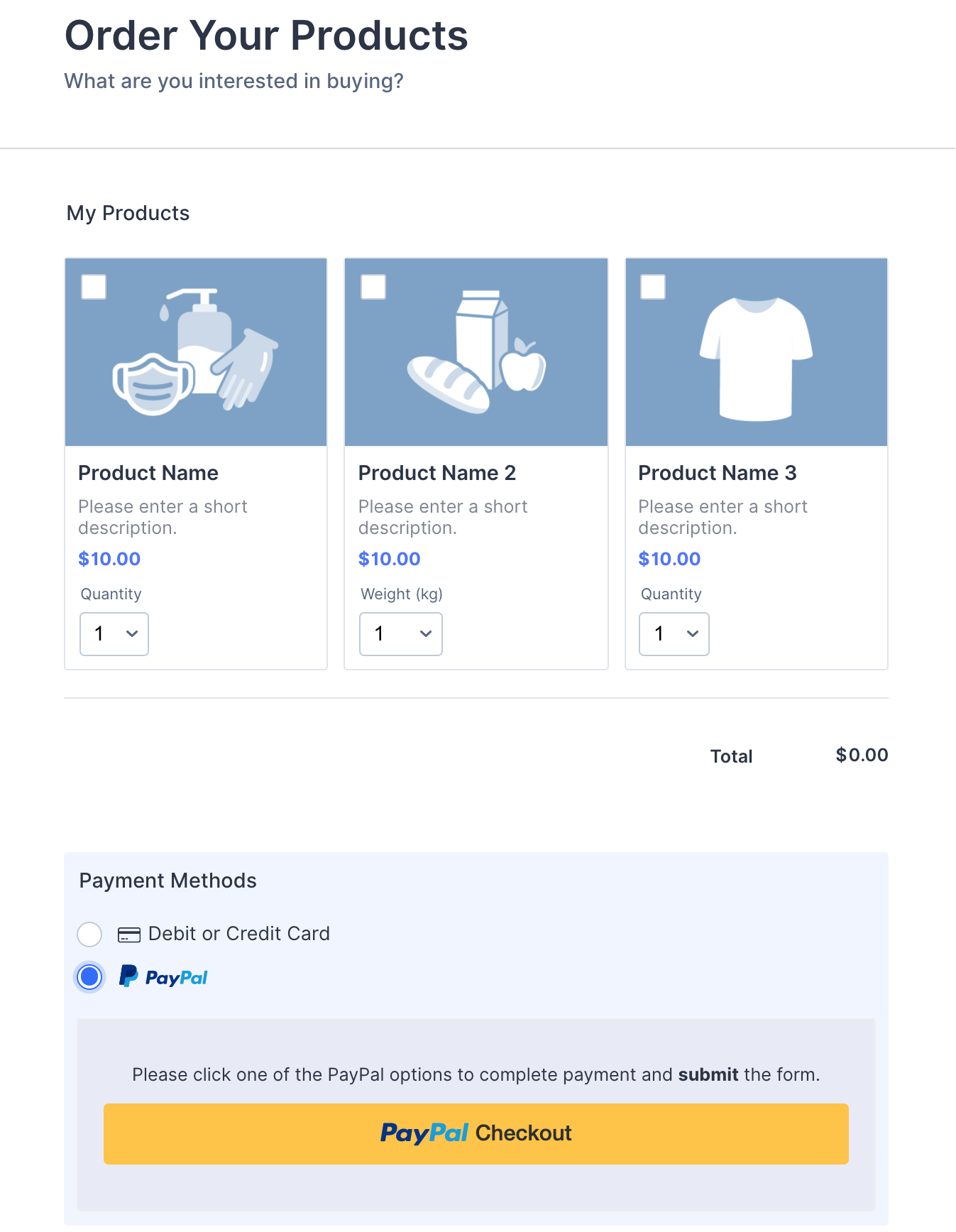This screenshot has width=956, height=1232.
Task: Check the box for Product Name 2
Action: (x=373, y=287)
